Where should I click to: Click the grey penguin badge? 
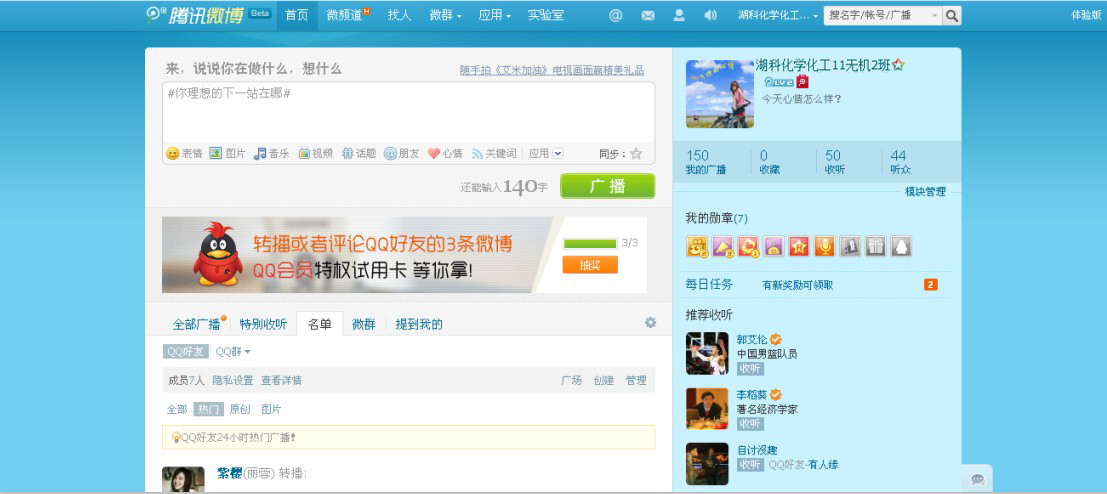900,246
